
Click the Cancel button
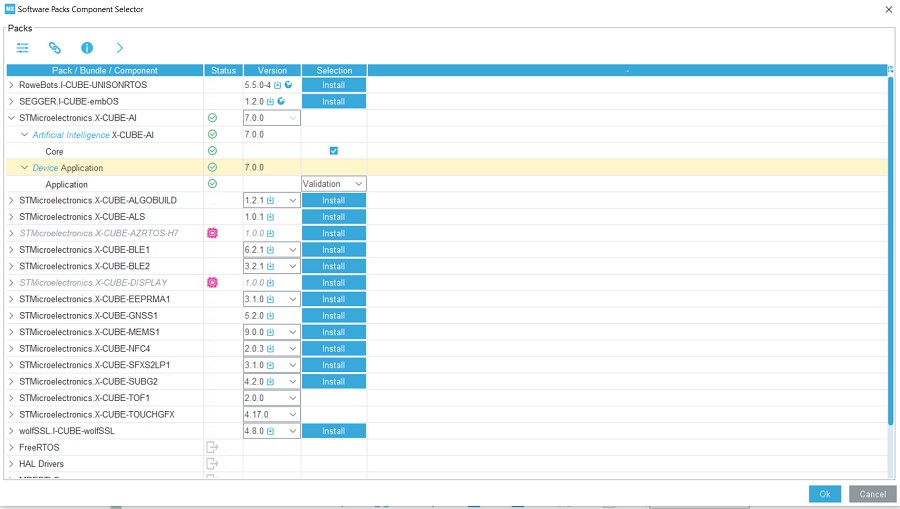[872, 494]
